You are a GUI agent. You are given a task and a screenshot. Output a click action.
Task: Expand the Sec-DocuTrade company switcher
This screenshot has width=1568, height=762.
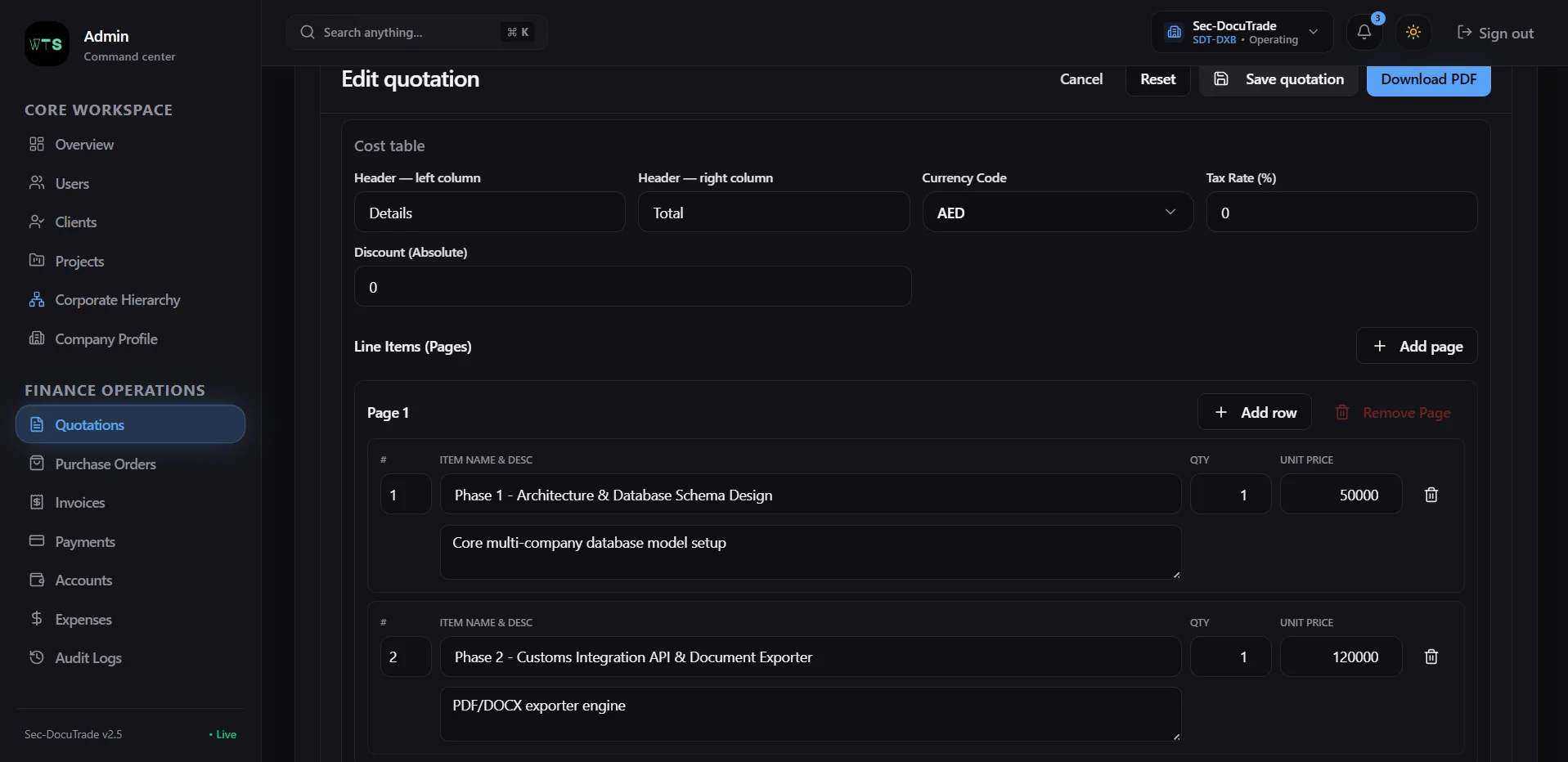[x=1242, y=33]
